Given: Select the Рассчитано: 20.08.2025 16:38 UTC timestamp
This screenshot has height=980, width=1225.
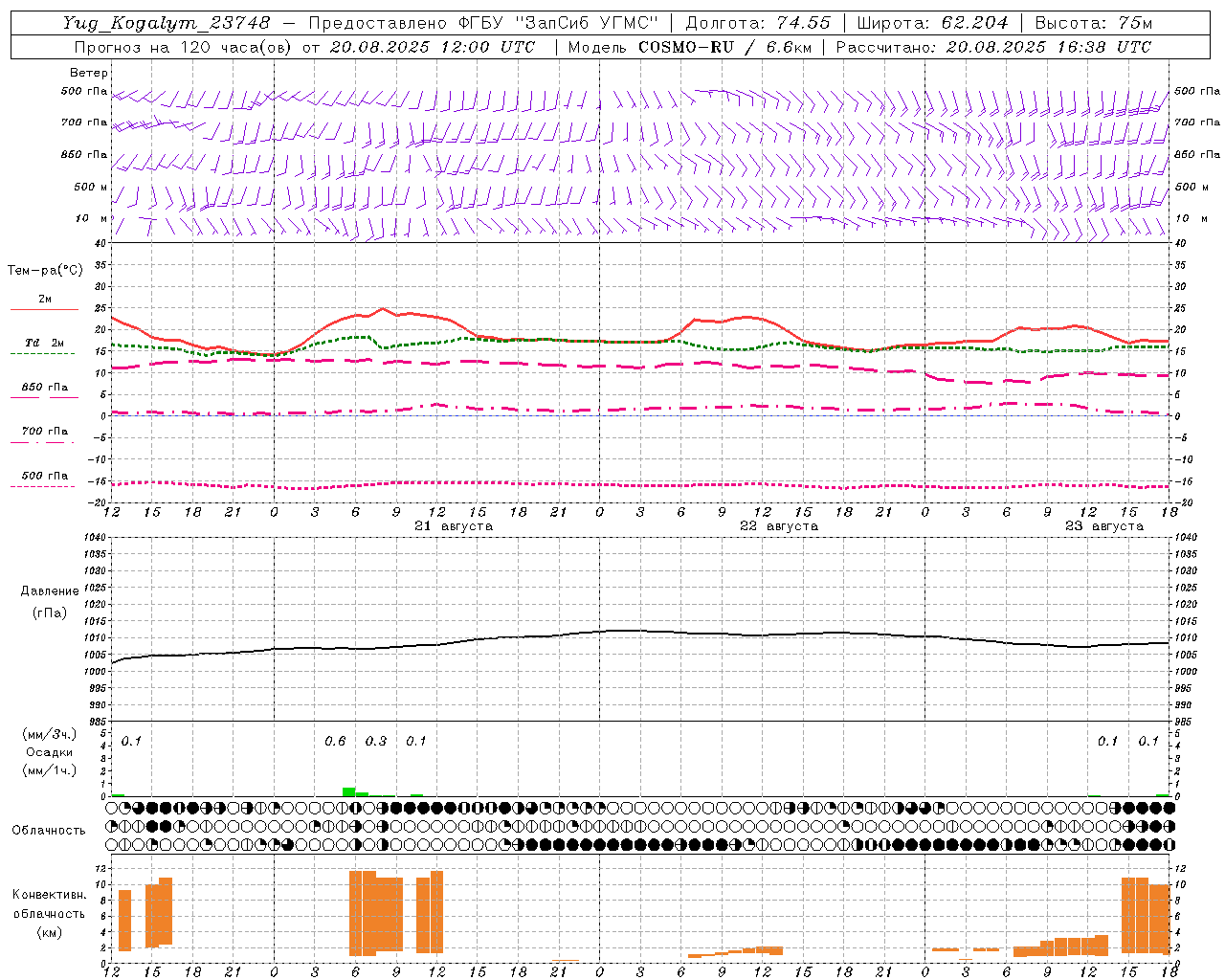Looking at the screenshot, I should (x=993, y=47).
